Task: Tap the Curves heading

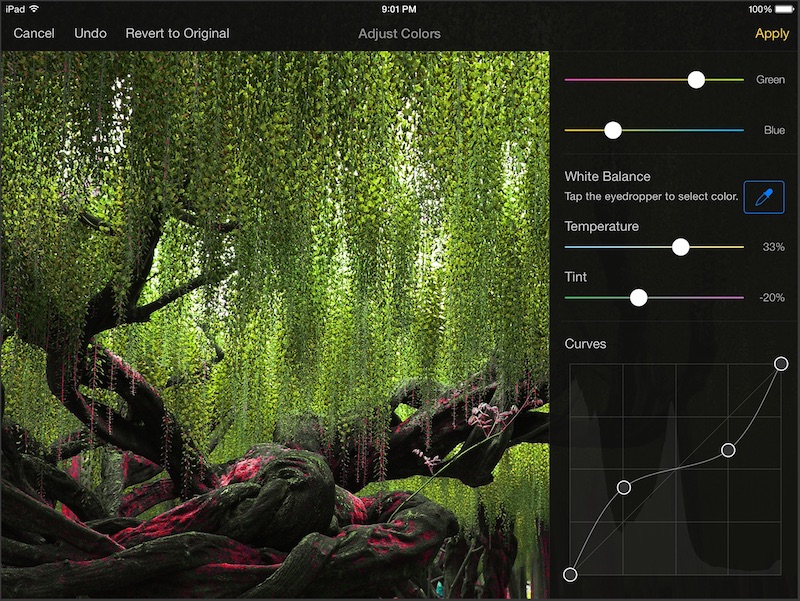Action: (585, 344)
